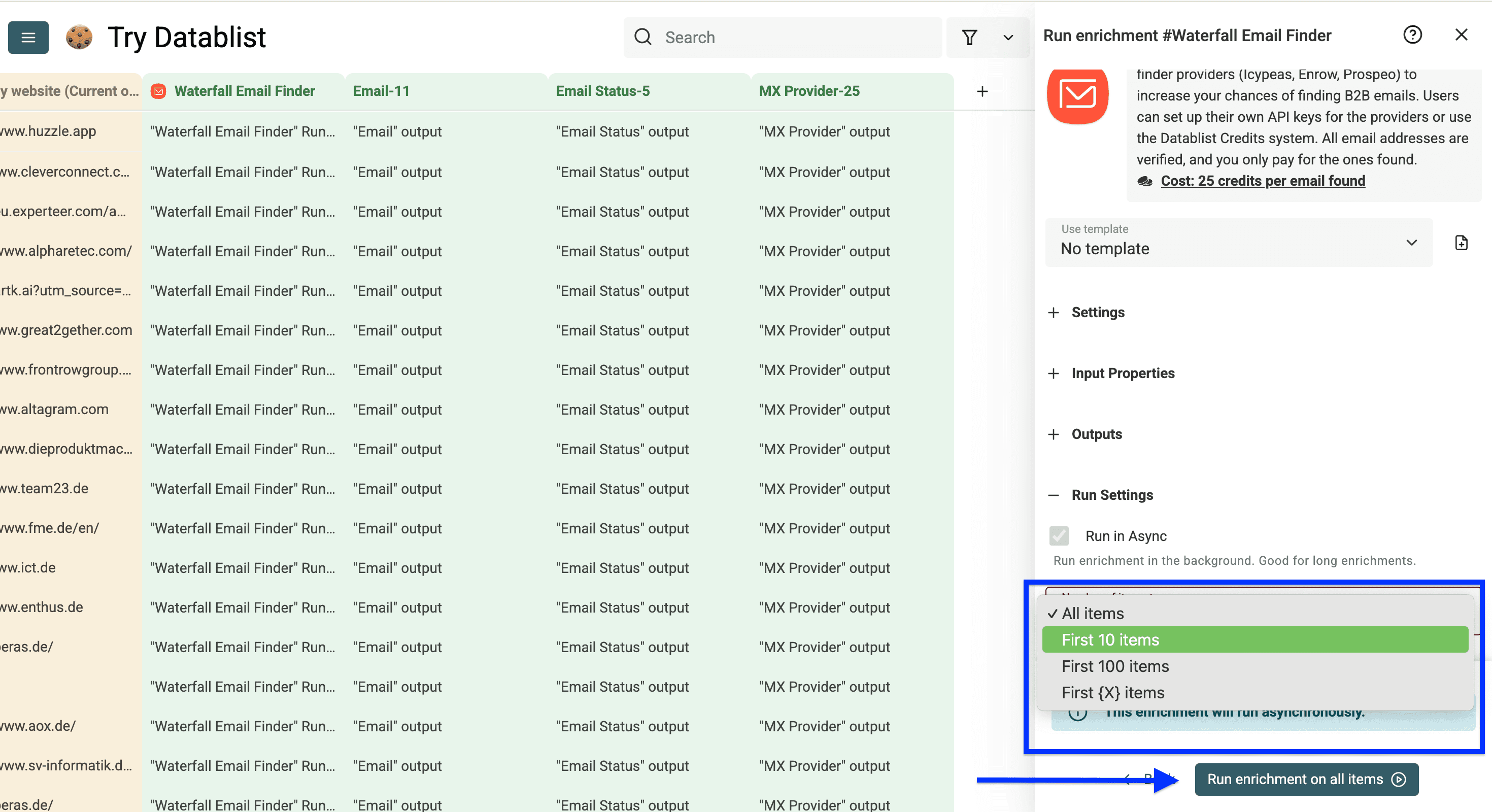1492x812 pixels.
Task: Click Run enrichment on all items button
Action: coord(1306,780)
